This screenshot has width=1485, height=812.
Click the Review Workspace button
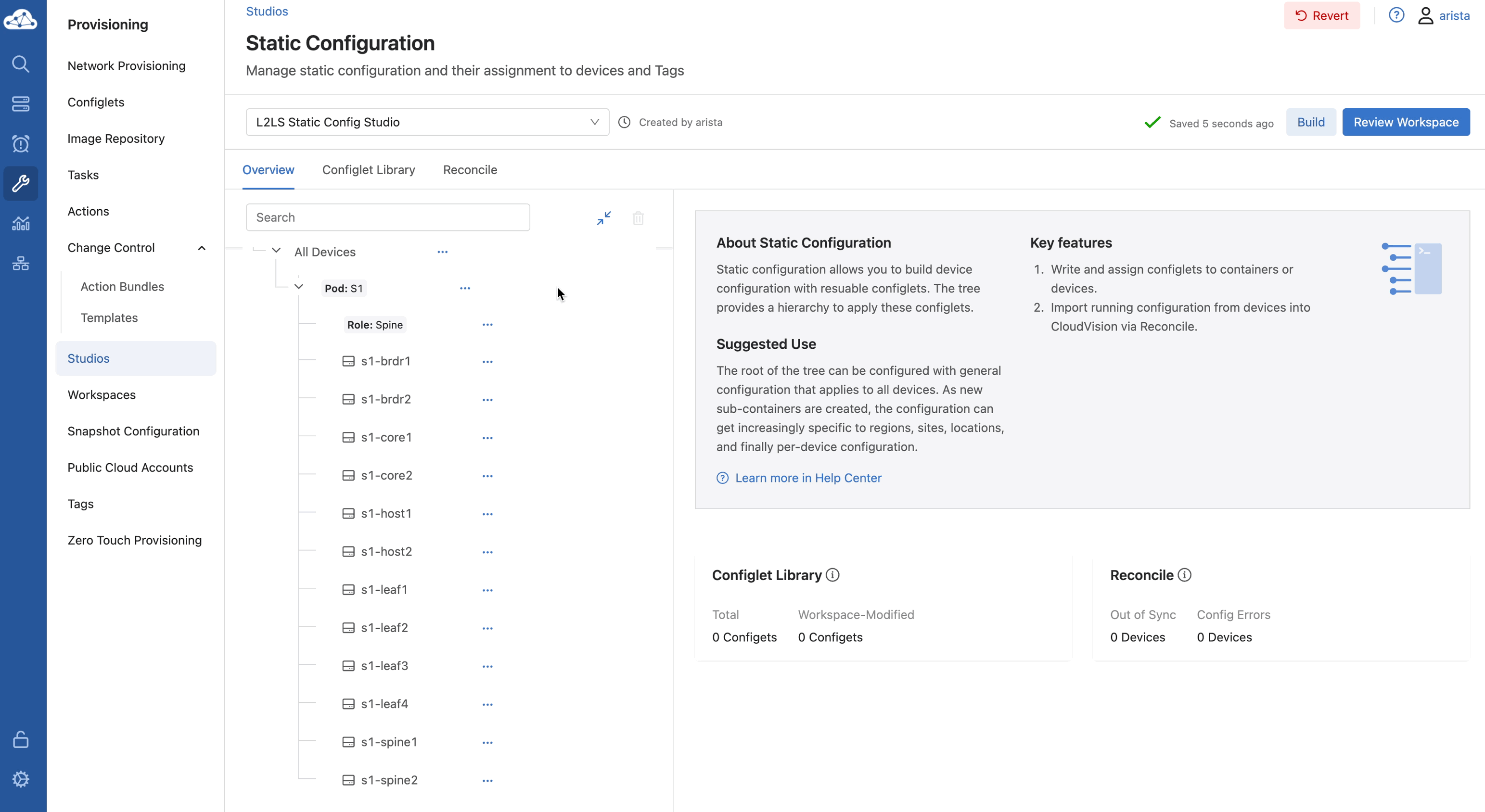pyautogui.click(x=1406, y=122)
